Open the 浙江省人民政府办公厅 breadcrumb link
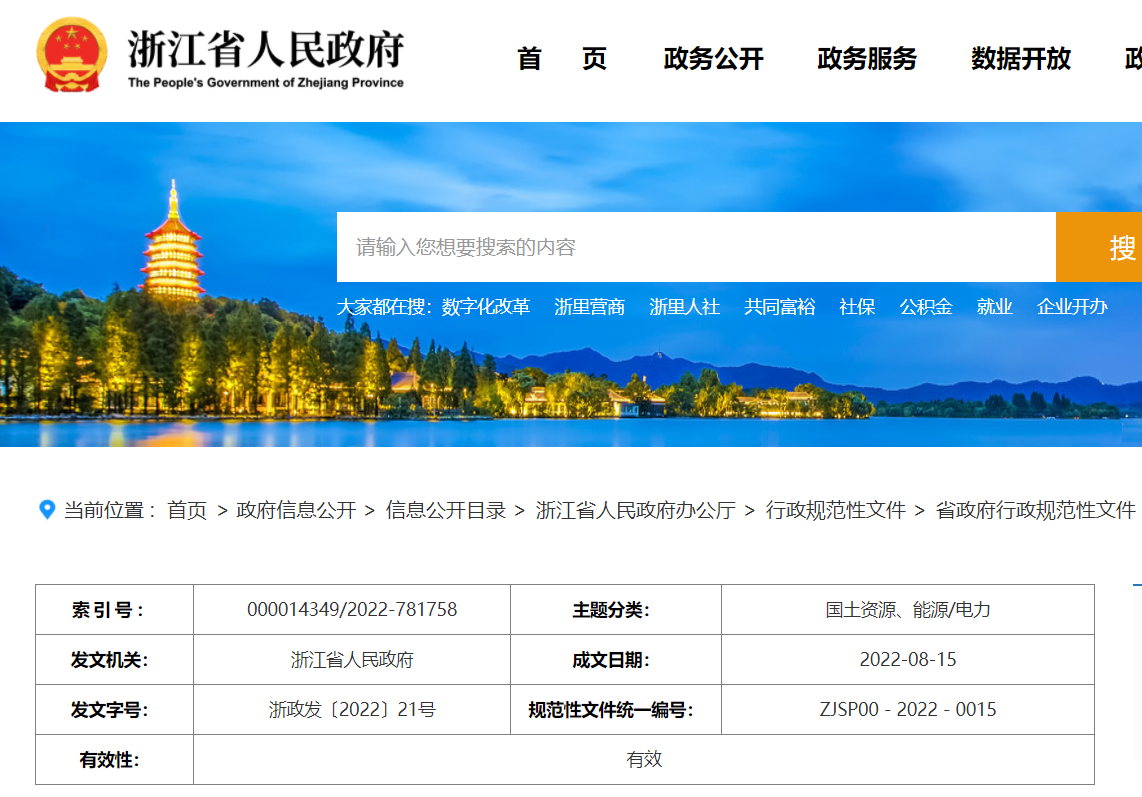This screenshot has height=797, width=1142. click(x=636, y=510)
